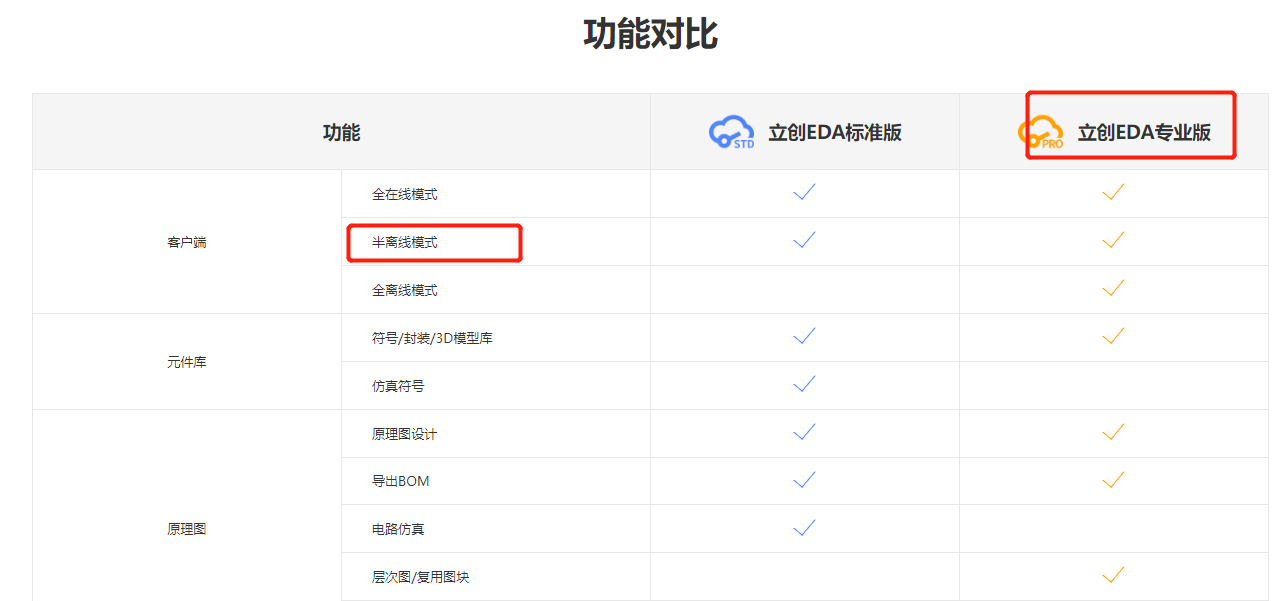1282x601 pixels.
Task: Click blue checkmark in 电路仿真 row
Action: tap(804, 527)
